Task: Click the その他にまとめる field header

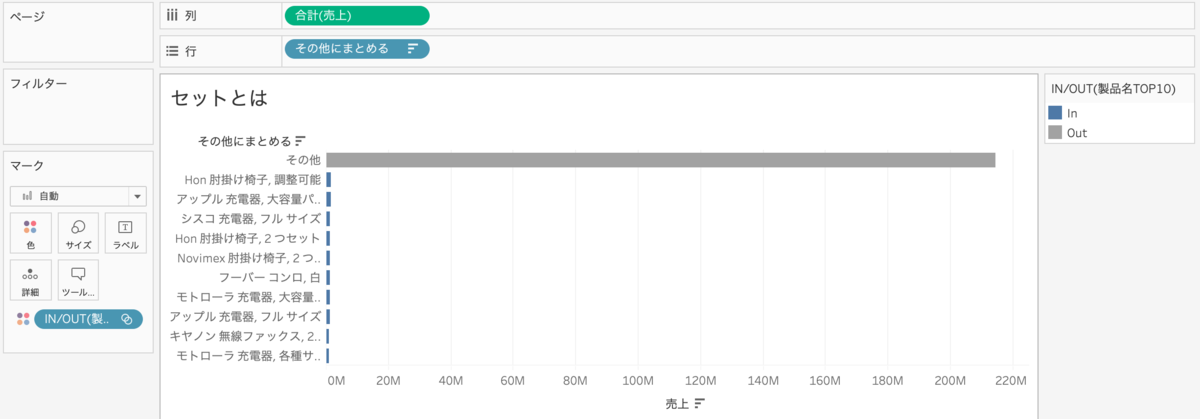Action: pos(245,141)
